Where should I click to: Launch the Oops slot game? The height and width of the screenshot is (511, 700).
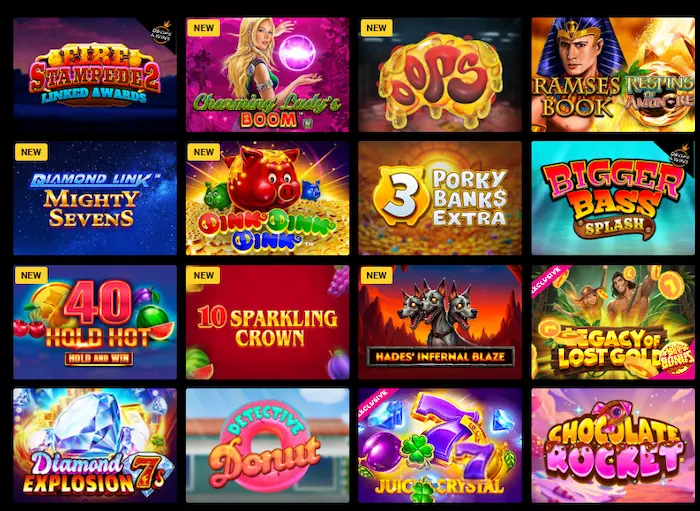click(440, 75)
